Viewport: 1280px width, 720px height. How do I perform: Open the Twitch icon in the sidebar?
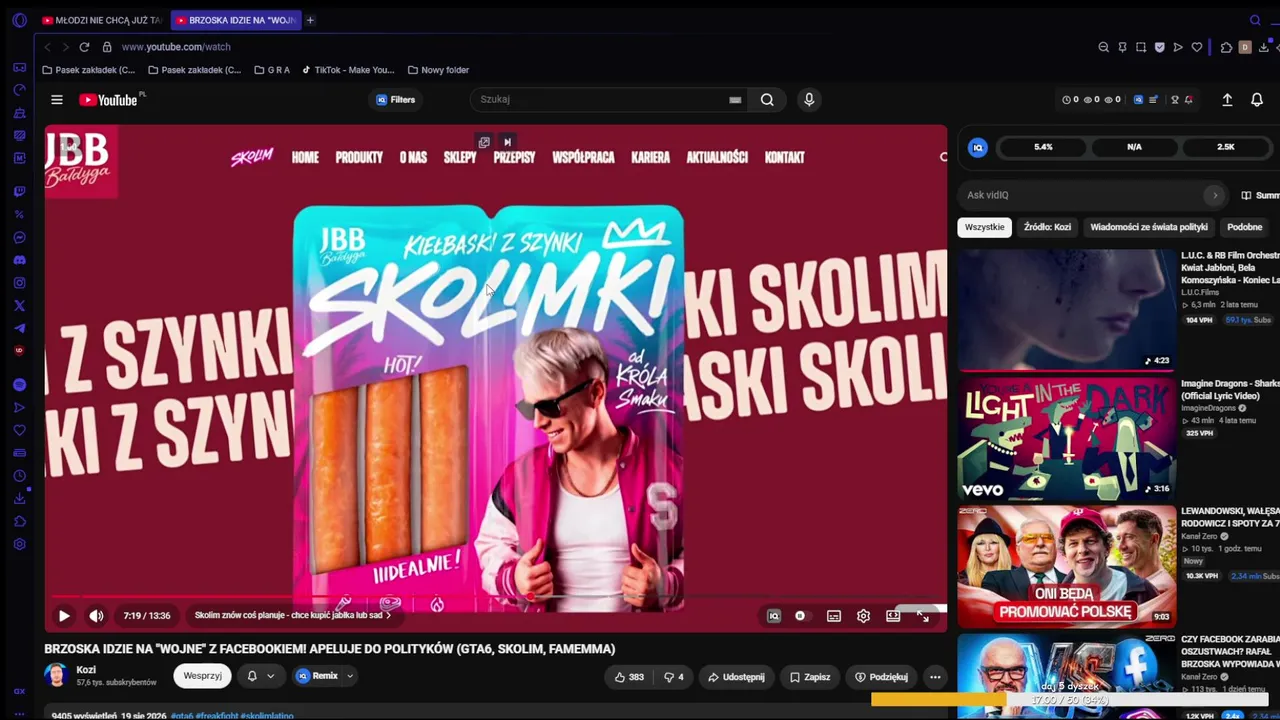19,191
